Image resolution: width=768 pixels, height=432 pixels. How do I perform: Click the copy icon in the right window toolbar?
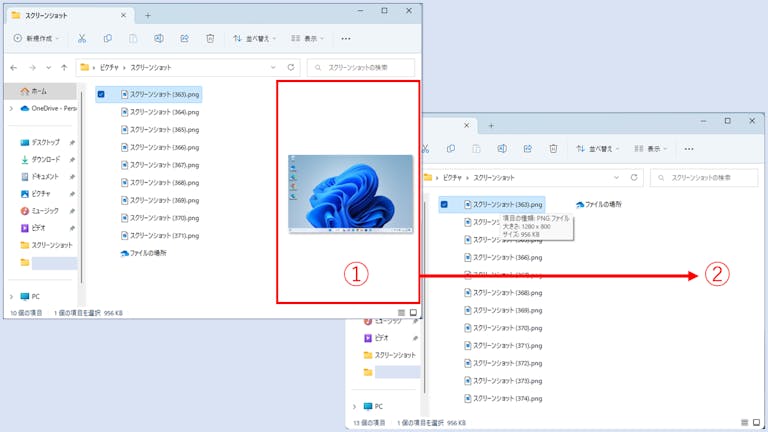[x=451, y=148]
